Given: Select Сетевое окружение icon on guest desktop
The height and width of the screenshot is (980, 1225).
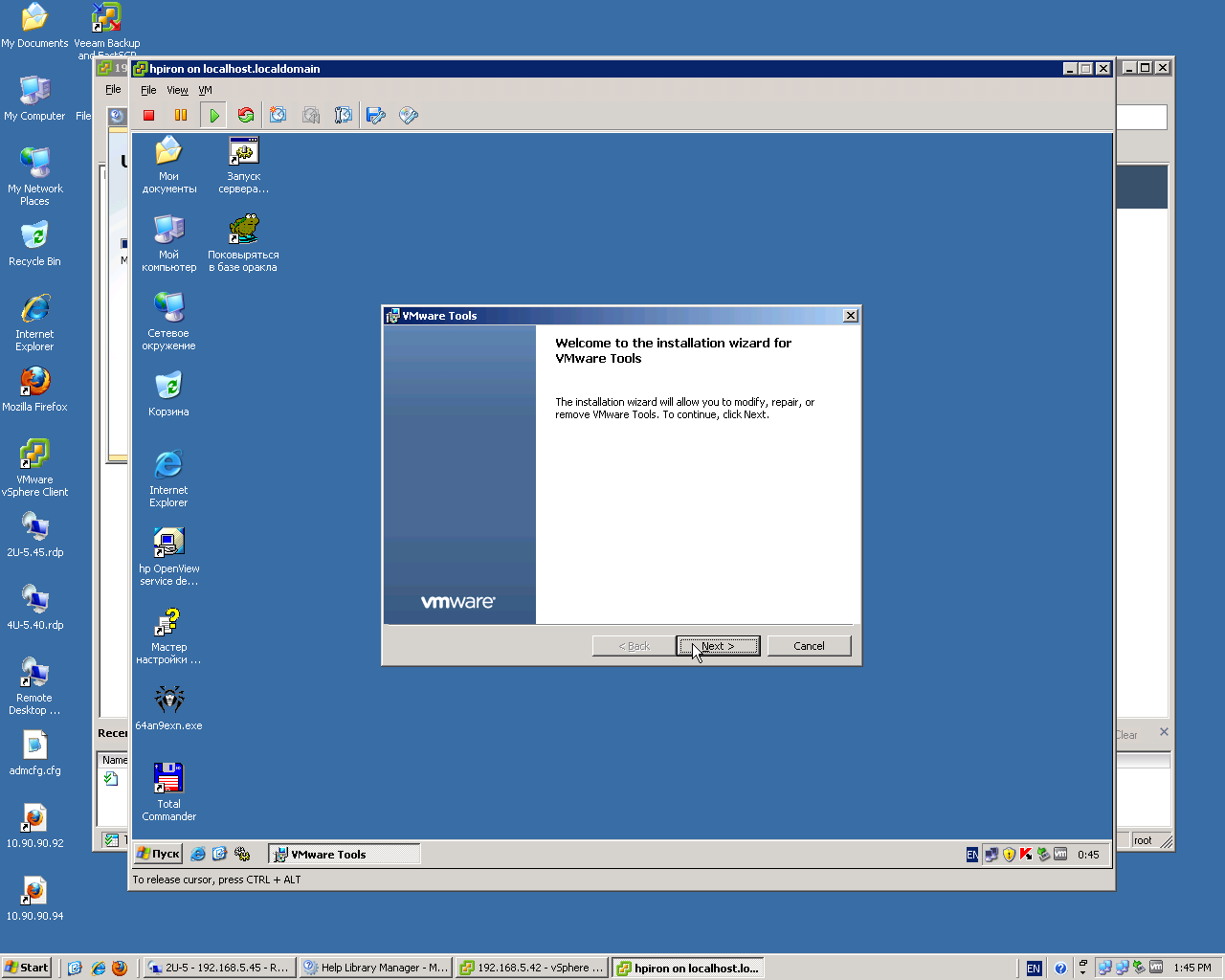Looking at the screenshot, I should click(169, 322).
